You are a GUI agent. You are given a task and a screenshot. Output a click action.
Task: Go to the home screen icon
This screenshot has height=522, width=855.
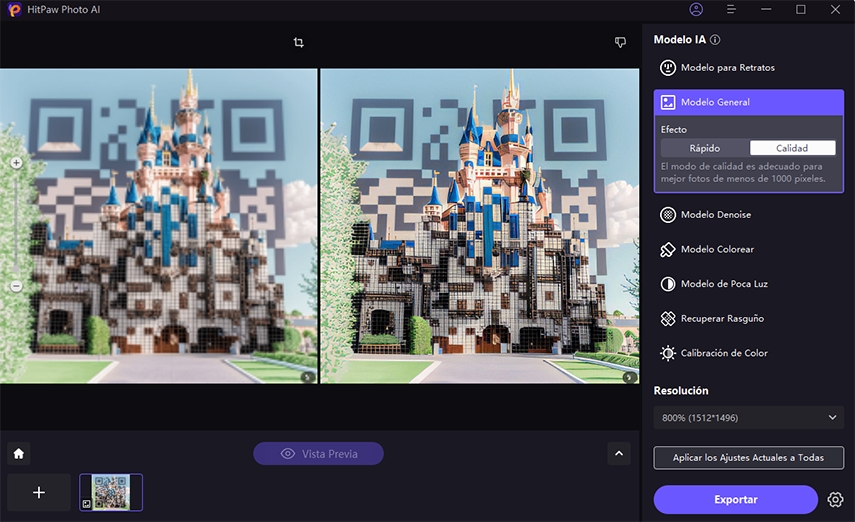19,453
